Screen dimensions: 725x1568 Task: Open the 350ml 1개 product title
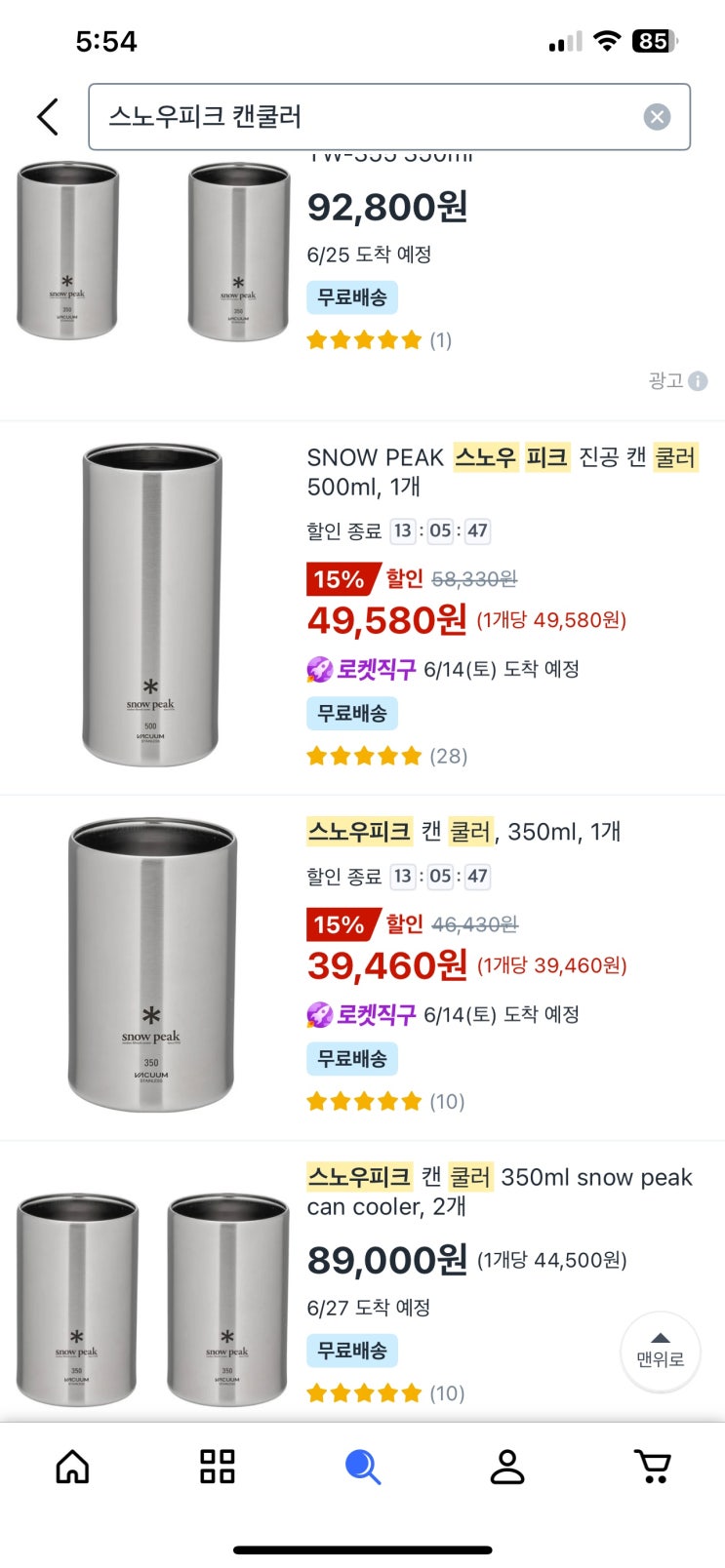point(463,832)
